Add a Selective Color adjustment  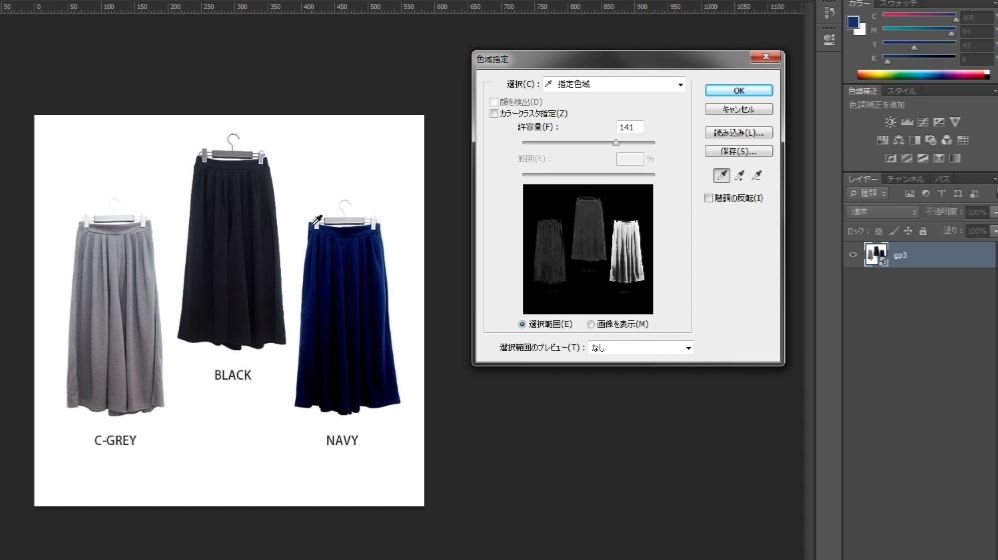(939, 158)
